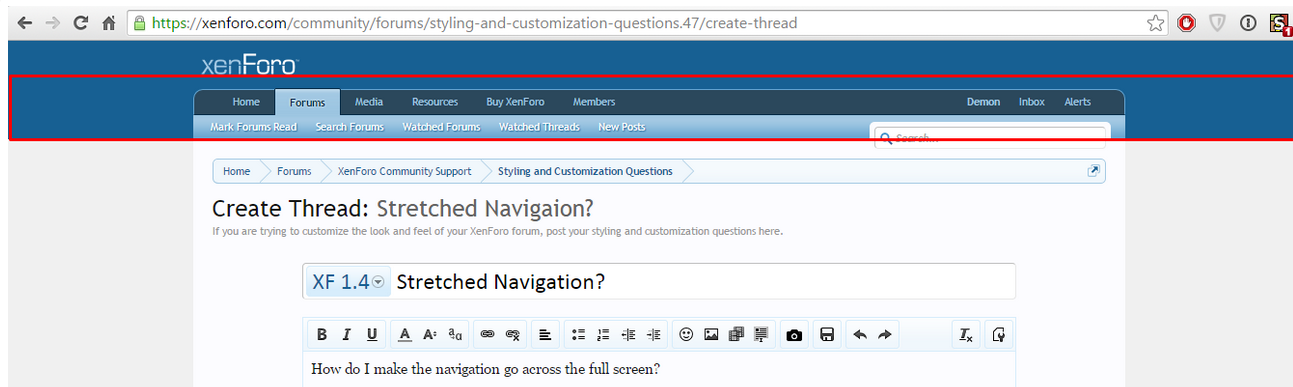Image resolution: width=1293 pixels, height=387 pixels.
Task: Open the Members navigation tab
Action: point(594,102)
